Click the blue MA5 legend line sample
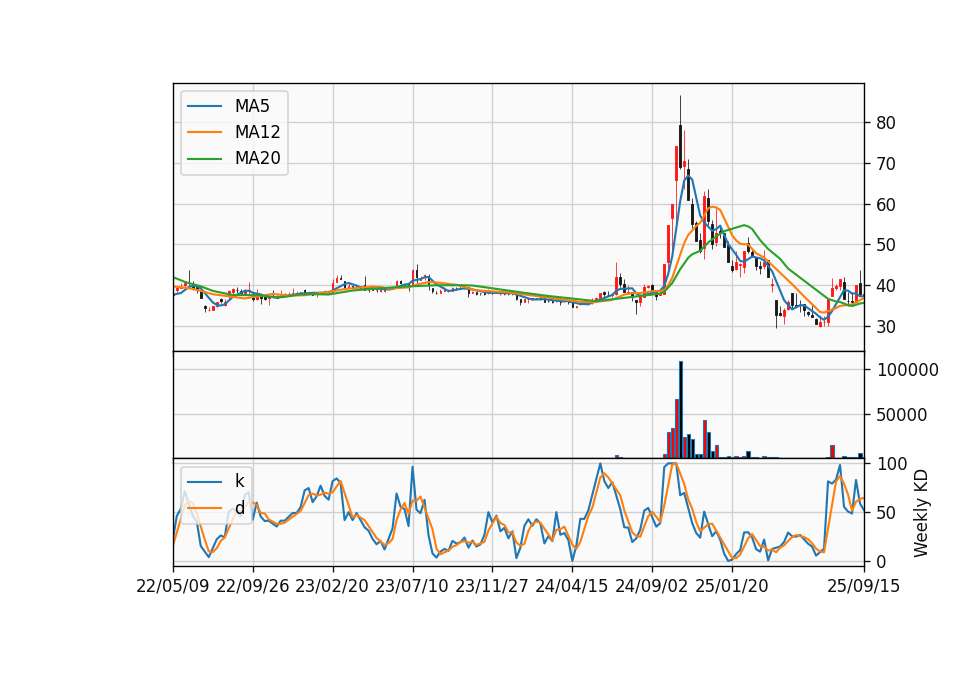This screenshot has width=960, height=690. [204, 107]
